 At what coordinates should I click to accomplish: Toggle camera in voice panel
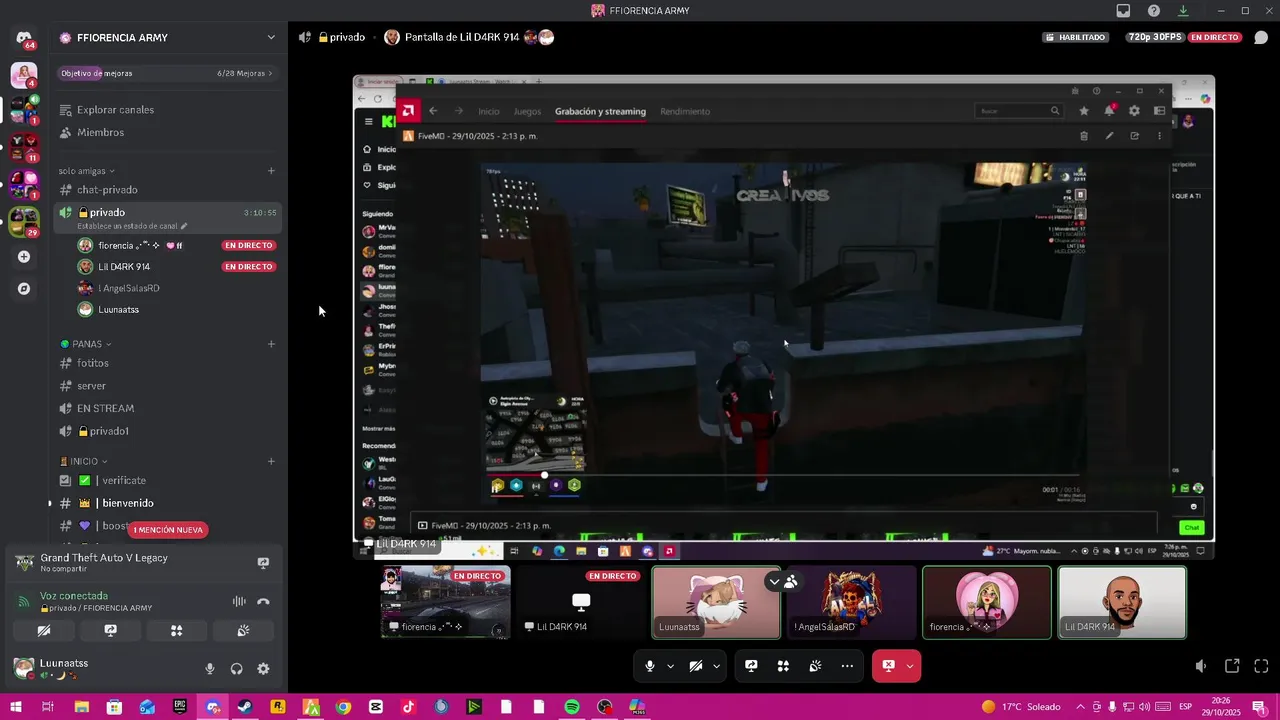(44, 631)
